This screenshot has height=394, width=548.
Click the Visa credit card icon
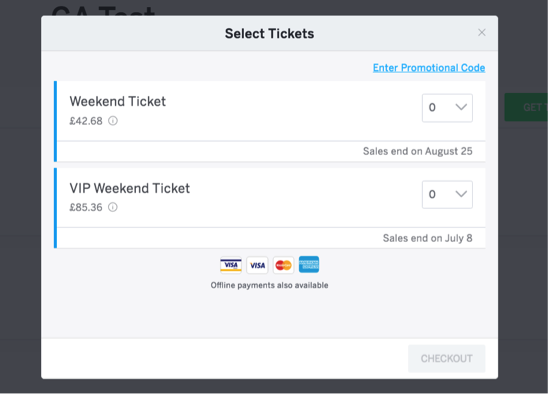[x=257, y=265]
